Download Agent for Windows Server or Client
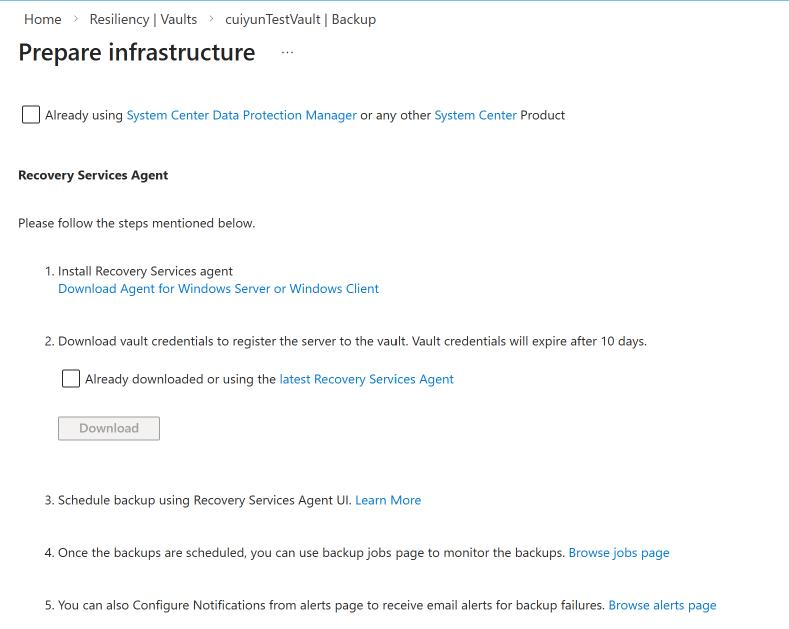Screen dimensions: 789x629 point(218,288)
